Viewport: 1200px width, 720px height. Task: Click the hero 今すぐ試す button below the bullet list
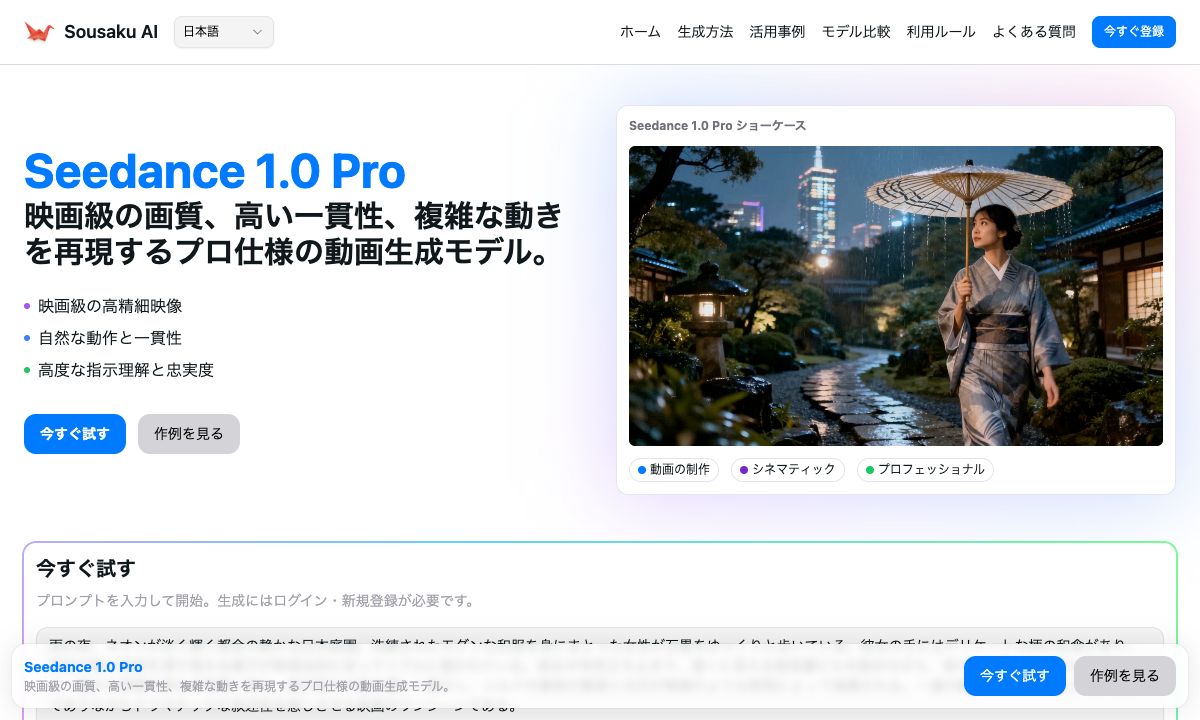pos(75,434)
